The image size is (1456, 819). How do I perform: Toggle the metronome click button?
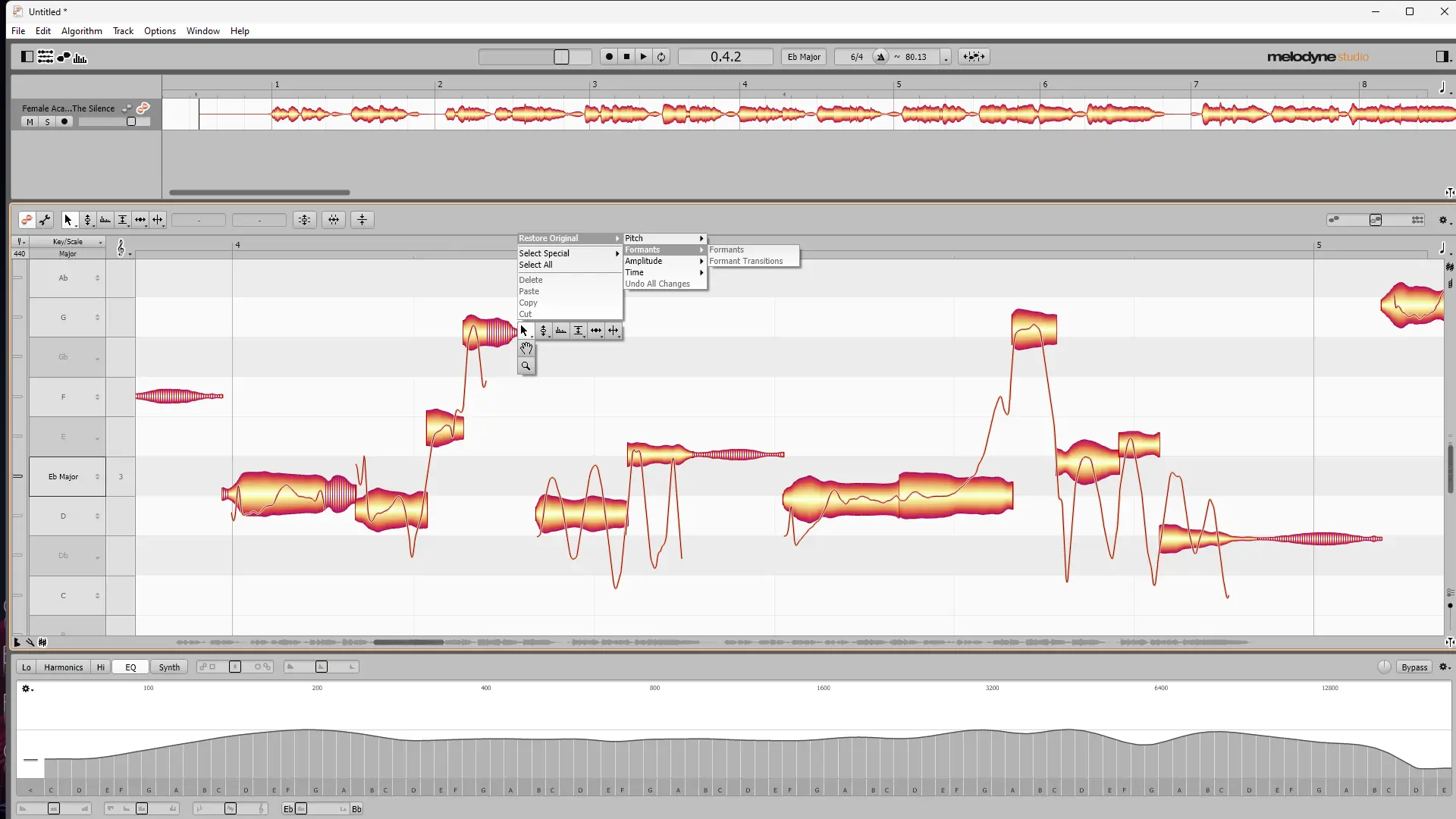coord(880,57)
